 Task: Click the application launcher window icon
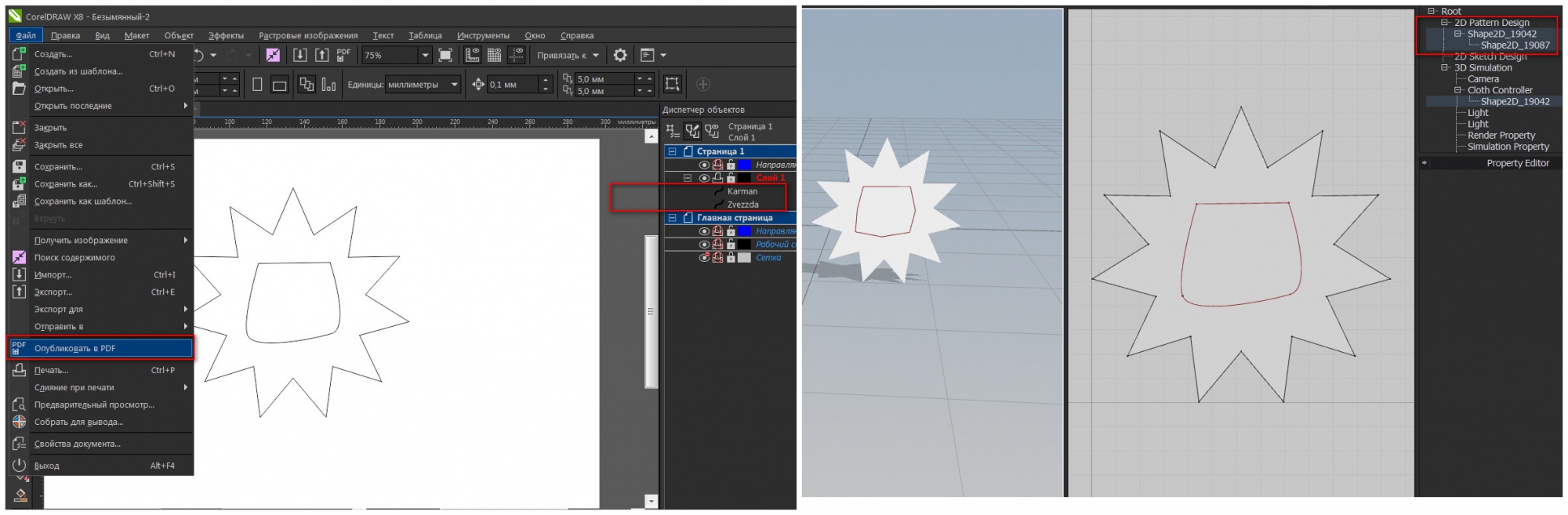(647, 55)
